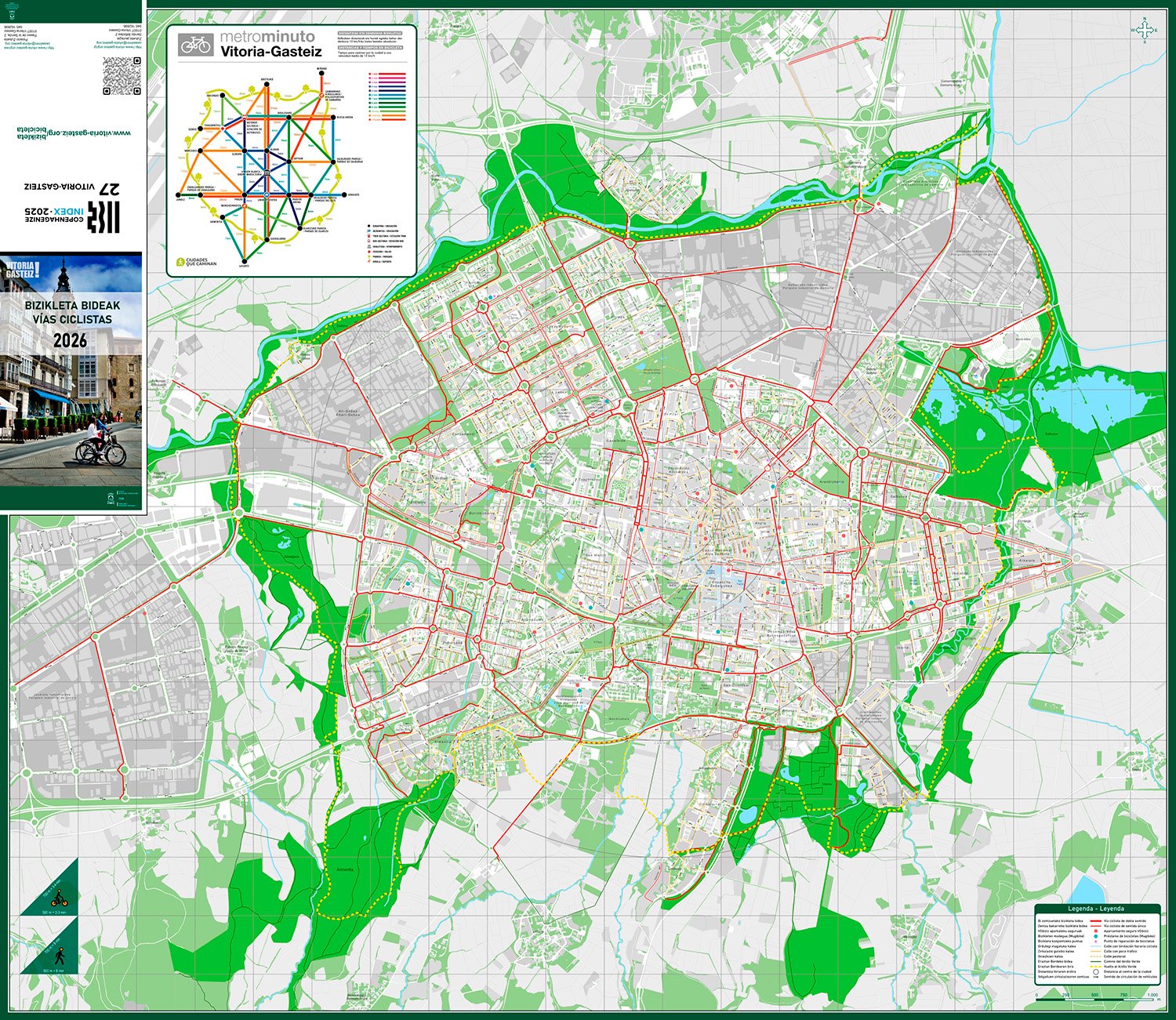Click the dark green Anillo Verde line swatch
The height and width of the screenshot is (1020, 1176).
pos(1096,961)
